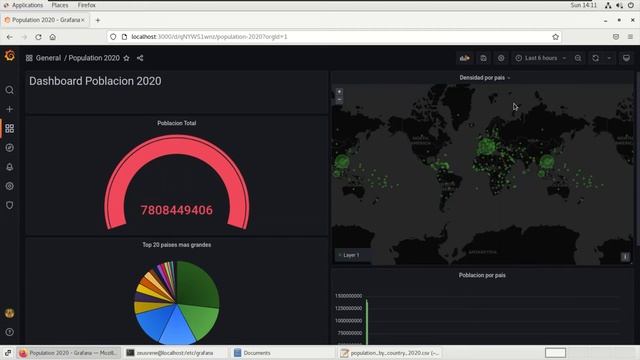This screenshot has height=360, width=640.
Task: Open the user avatar in sidebar
Action: coord(9,313)
